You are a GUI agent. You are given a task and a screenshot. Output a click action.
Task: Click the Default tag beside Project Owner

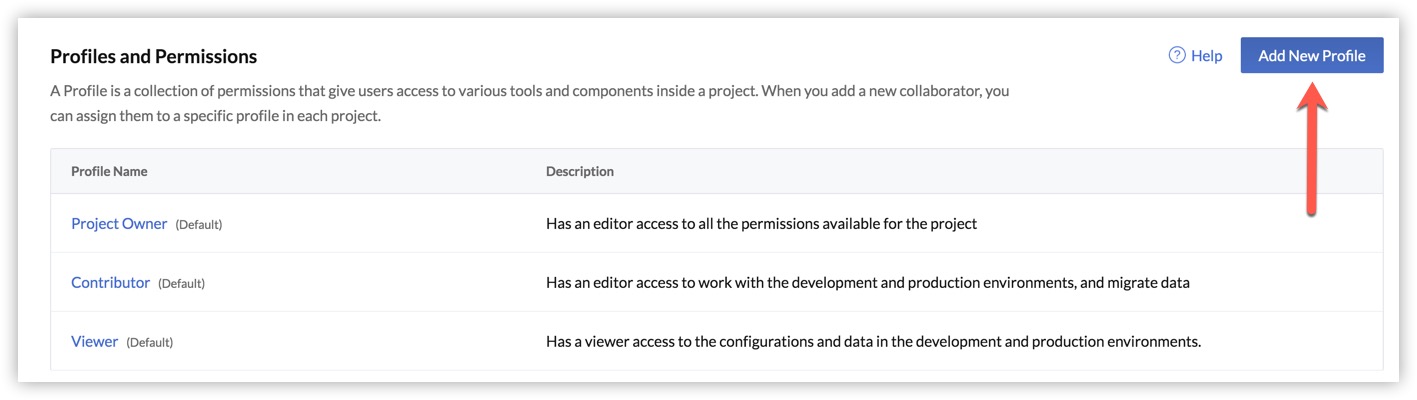[199, 225]
